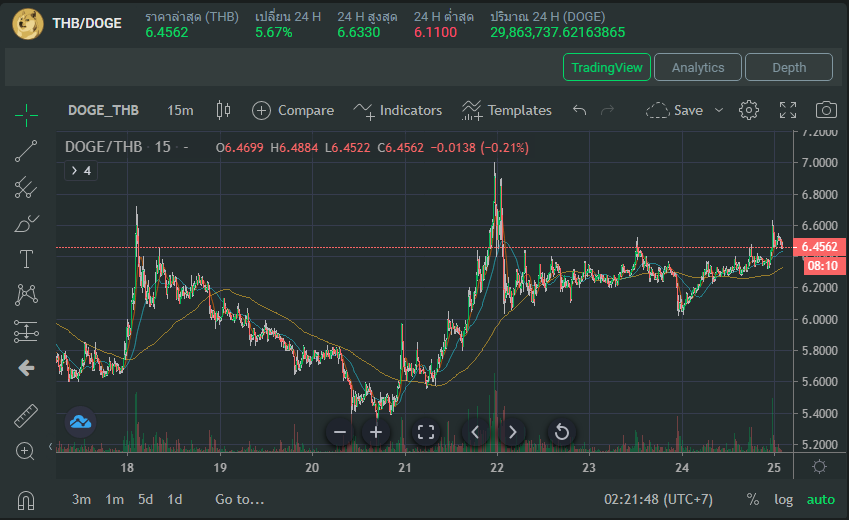Viewport: 849px width, 520px height.
Task: Select the text annotation tool
Action: pyautogui.click(x=26, y=259)
